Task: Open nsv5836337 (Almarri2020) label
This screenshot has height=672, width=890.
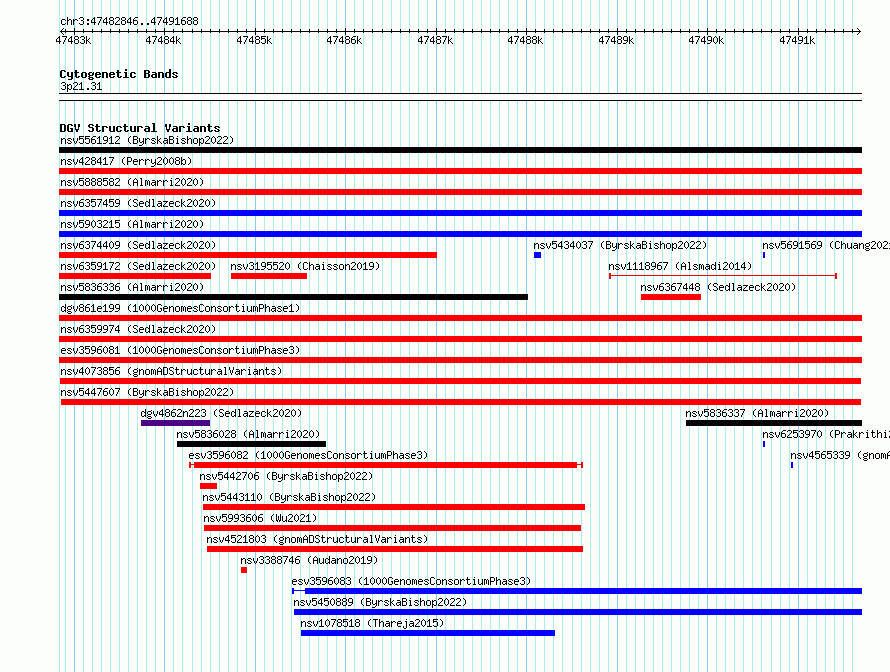Action: click(757, 413)
